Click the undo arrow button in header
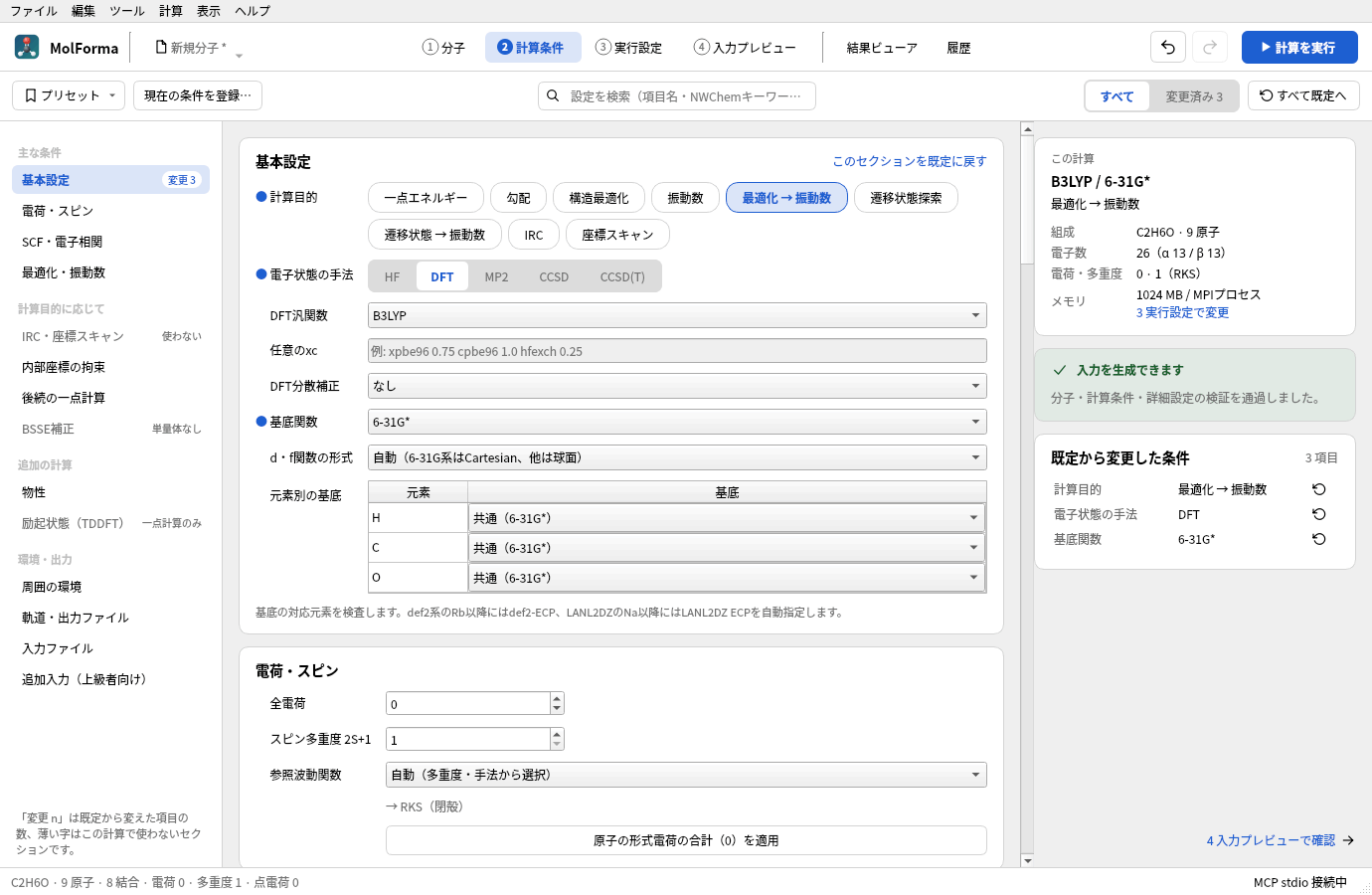 1168,47
